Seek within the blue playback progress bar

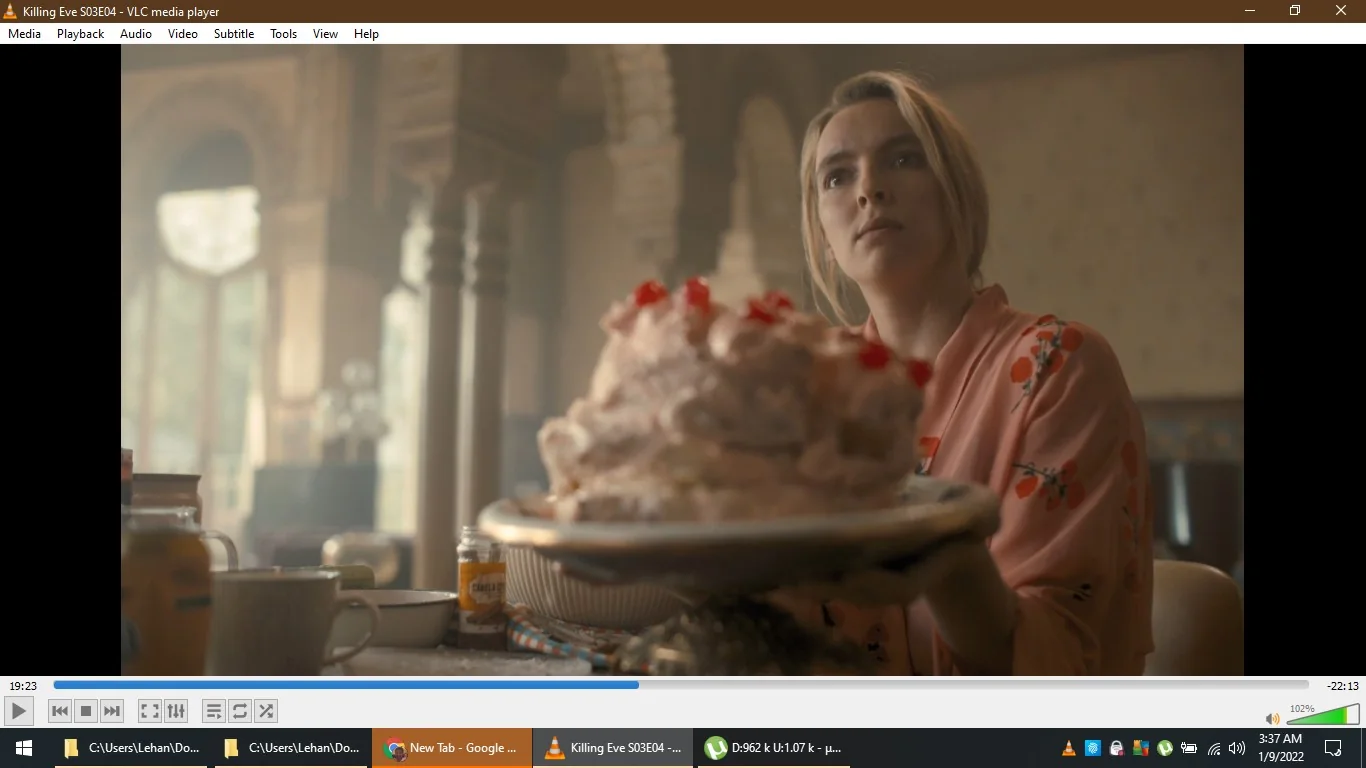pos(681,685)
